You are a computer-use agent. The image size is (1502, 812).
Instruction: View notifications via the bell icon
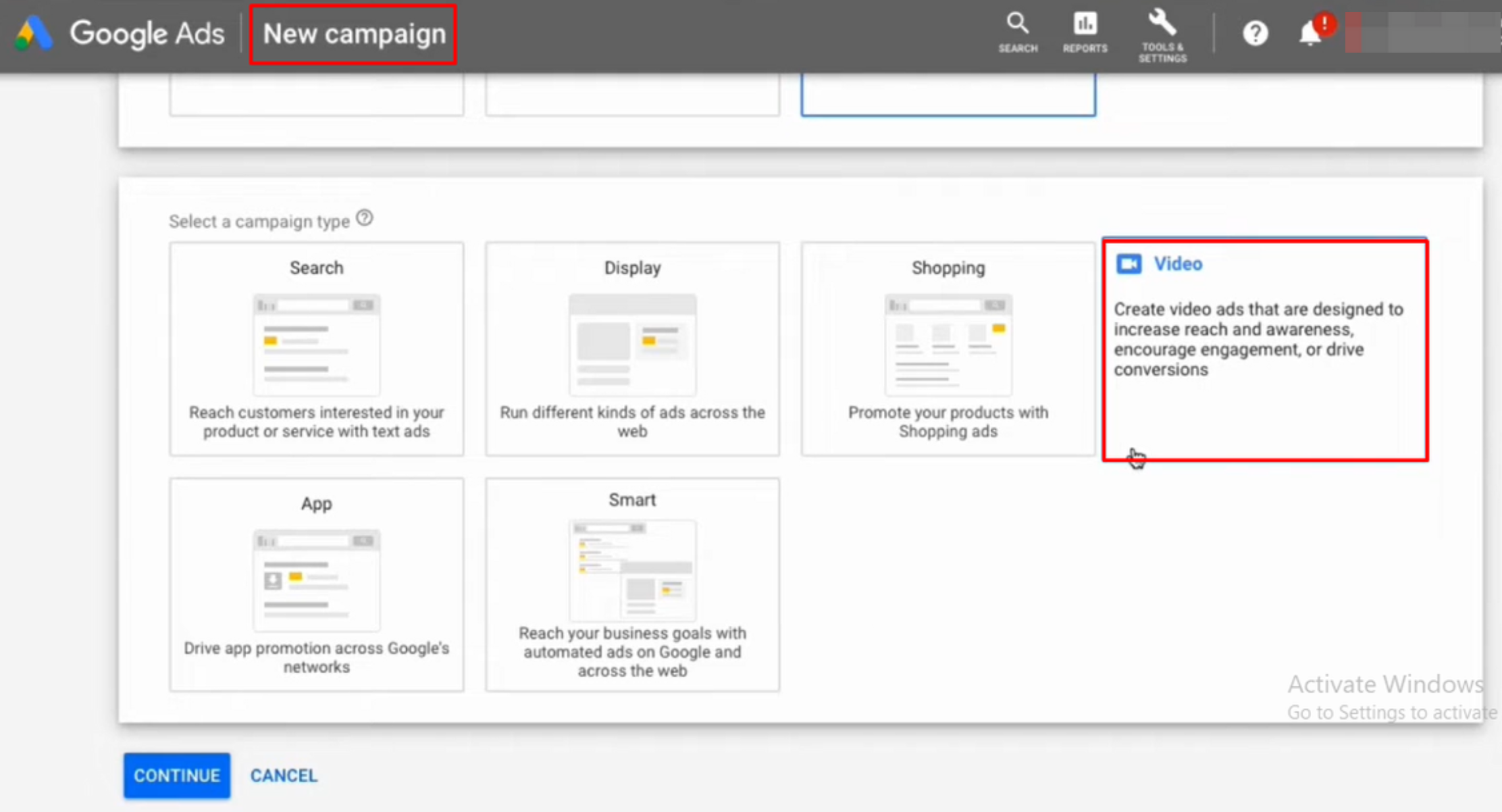(x=1310, y=33)
